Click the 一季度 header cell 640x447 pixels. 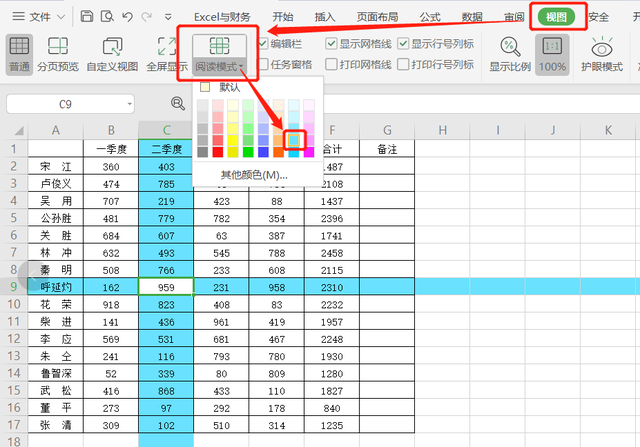(111, 149)
